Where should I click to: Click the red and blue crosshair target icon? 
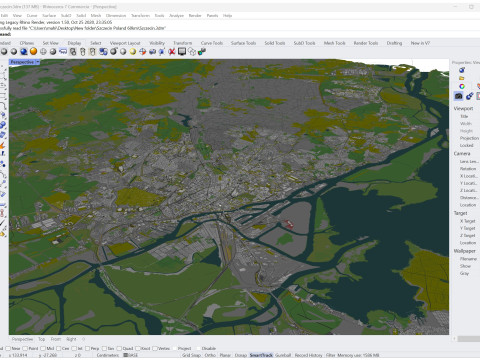[143, 51]
